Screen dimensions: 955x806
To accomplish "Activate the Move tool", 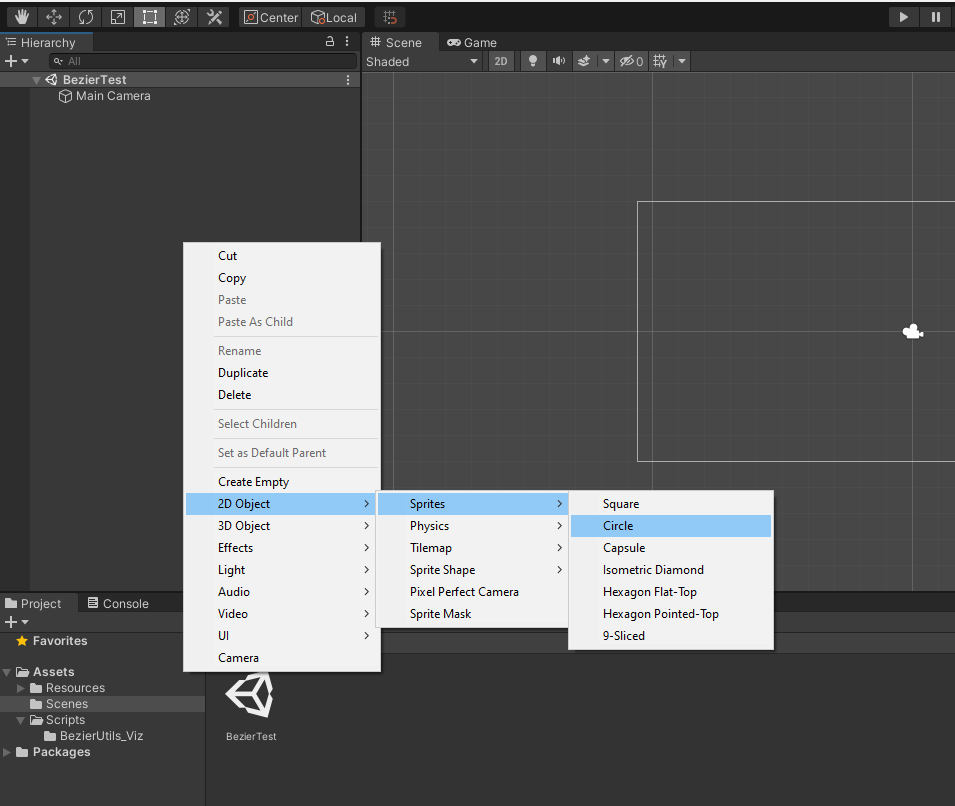I will pos(53,16).
